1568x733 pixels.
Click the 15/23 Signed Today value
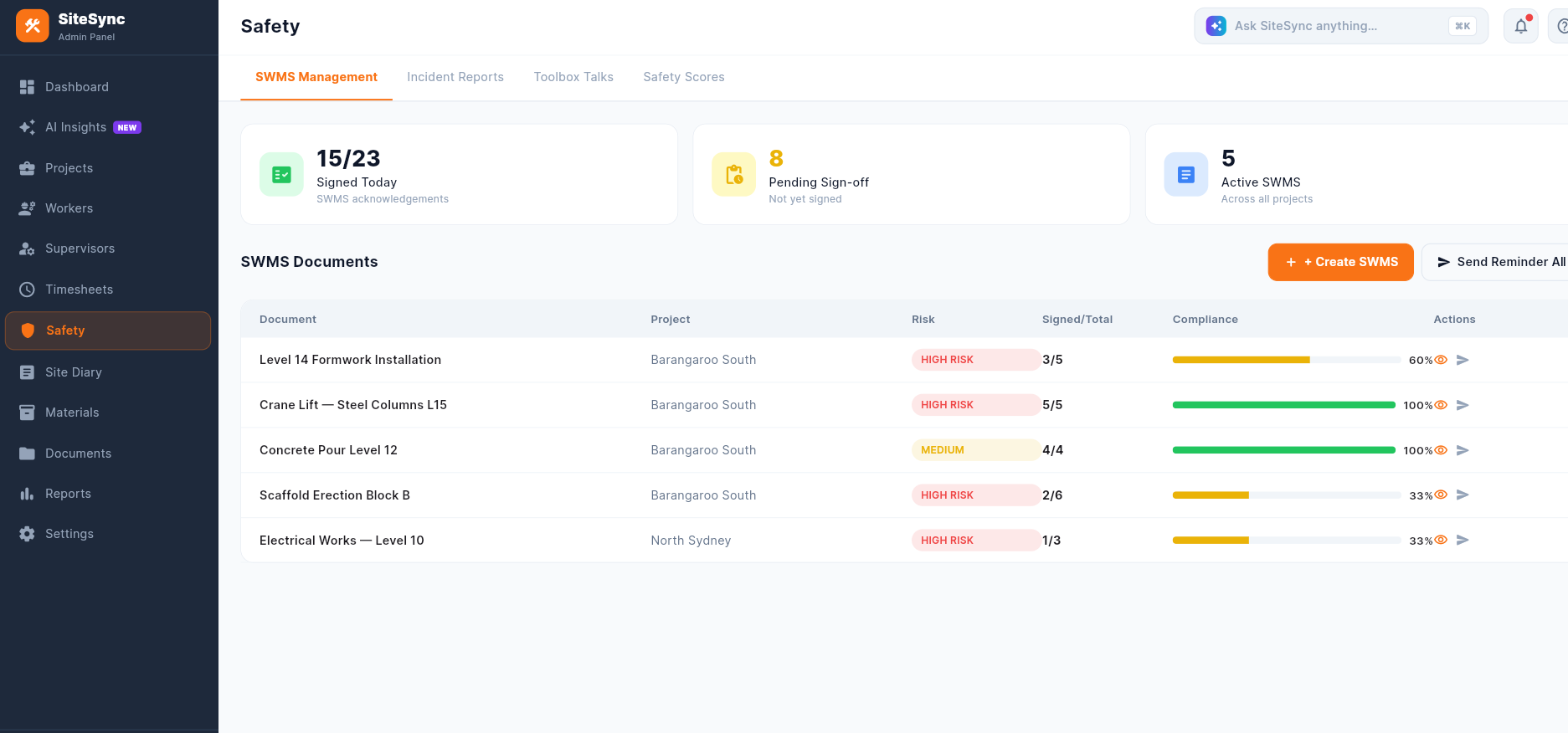348,158
